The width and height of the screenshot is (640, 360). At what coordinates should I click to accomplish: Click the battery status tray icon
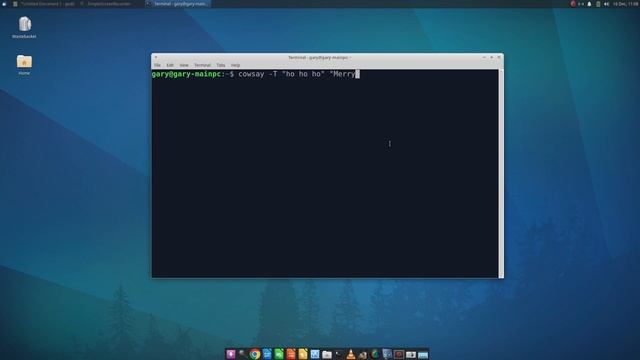point(598,4)
